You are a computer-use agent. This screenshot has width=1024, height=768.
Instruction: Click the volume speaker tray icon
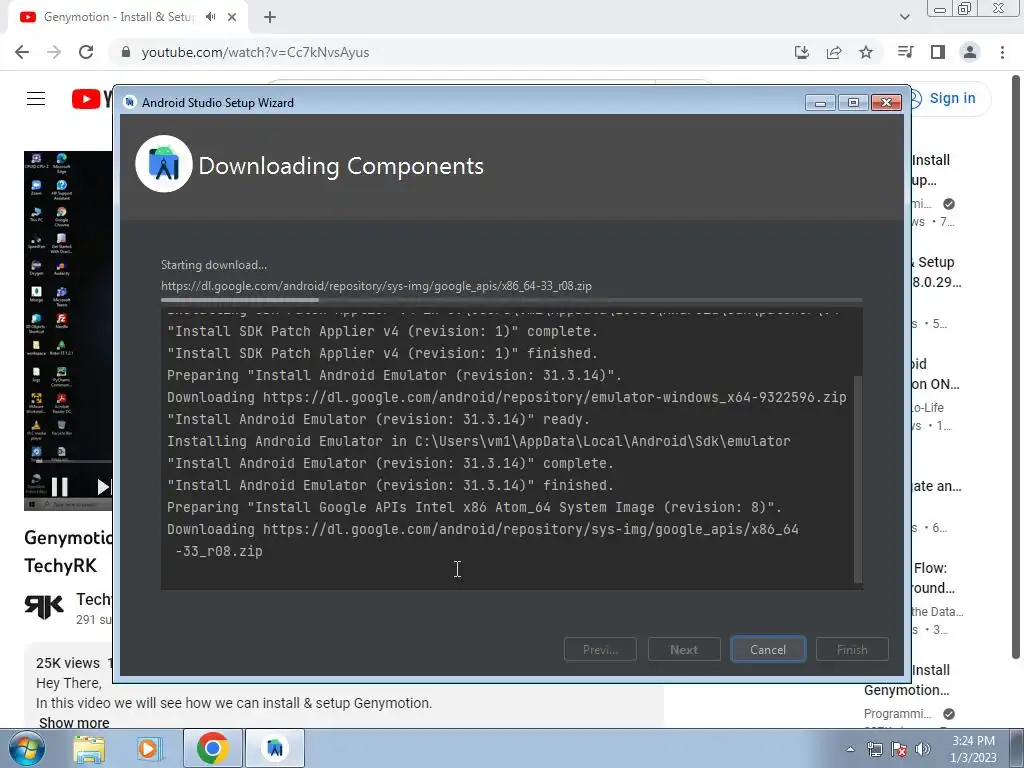[923, 749]
